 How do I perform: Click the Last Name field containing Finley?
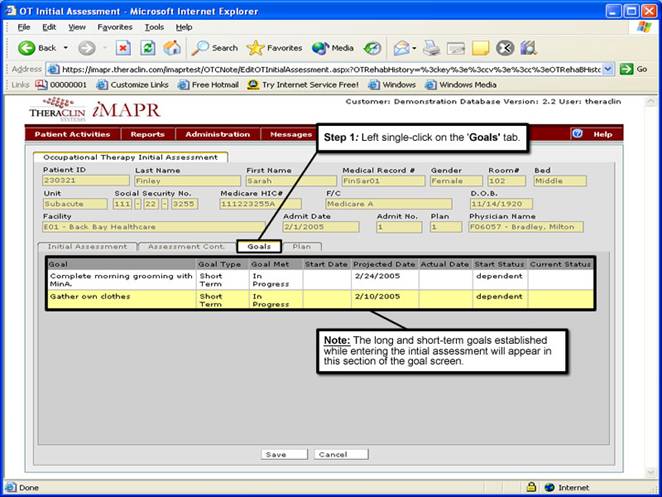186,181
